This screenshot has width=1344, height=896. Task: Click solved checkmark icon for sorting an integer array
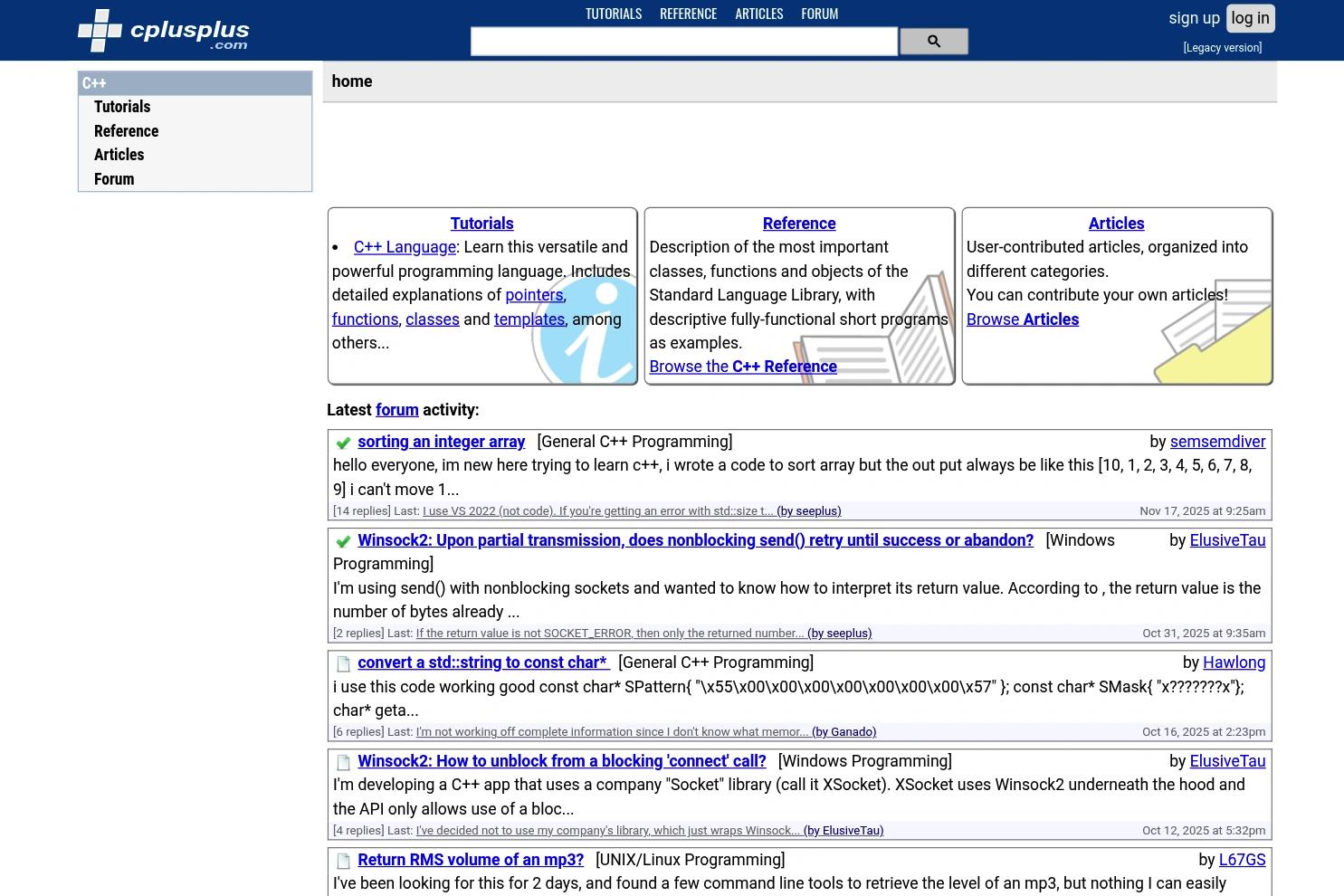343,443
